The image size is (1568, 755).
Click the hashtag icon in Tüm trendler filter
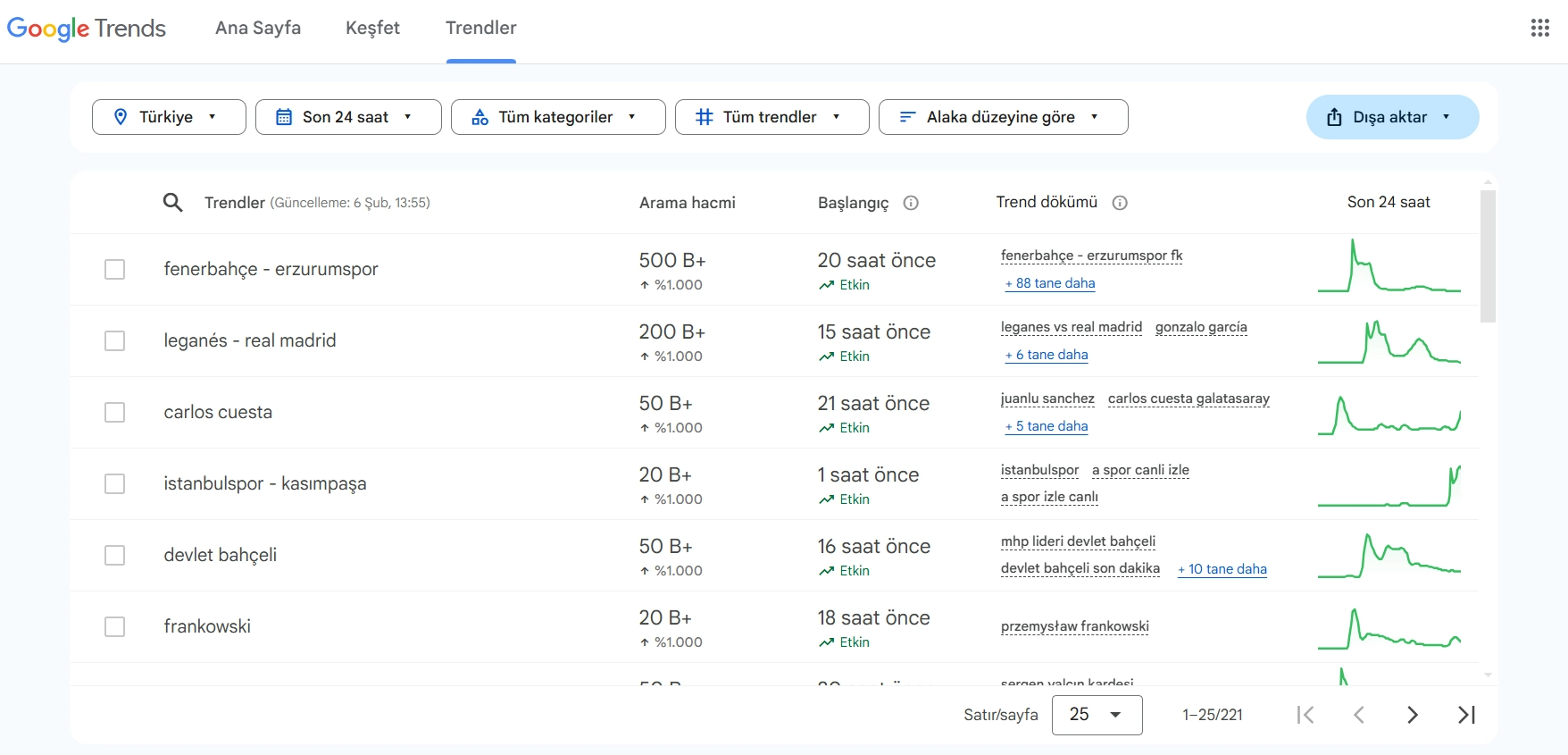pyautogui.click(x=705, y=117)
